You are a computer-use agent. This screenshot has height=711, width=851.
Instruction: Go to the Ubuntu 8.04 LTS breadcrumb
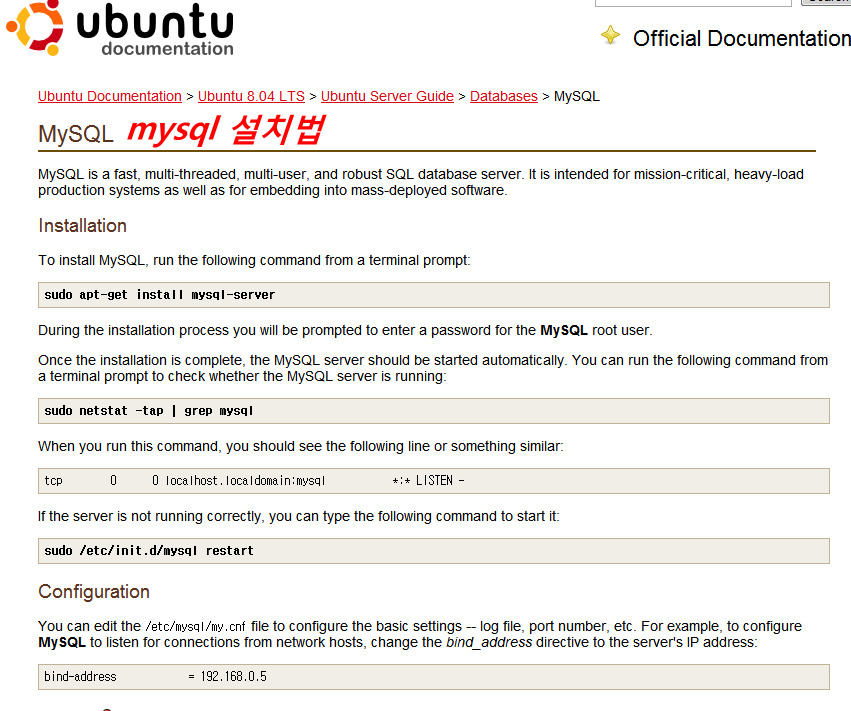point(251,97)
